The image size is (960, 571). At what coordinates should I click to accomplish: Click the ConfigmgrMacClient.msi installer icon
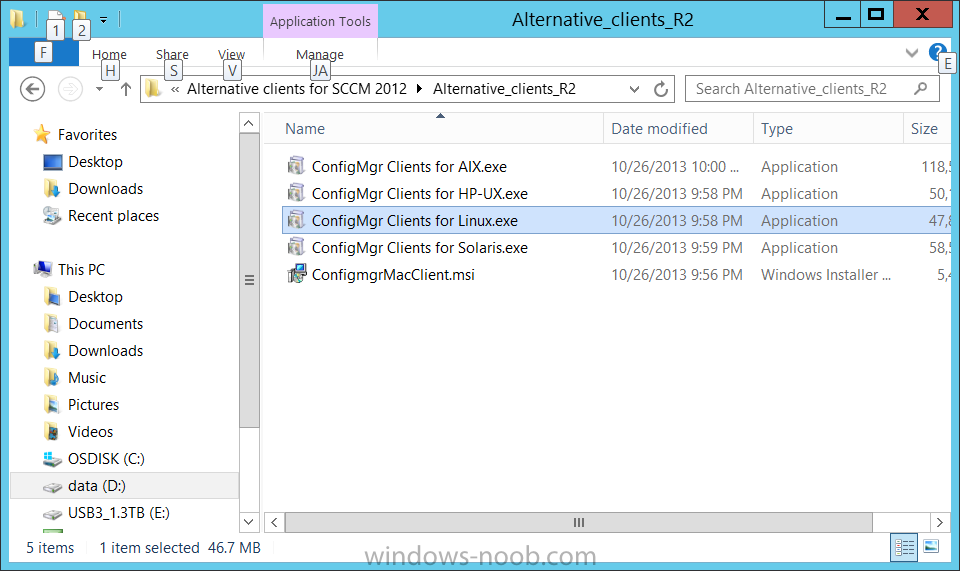[297, 274]
